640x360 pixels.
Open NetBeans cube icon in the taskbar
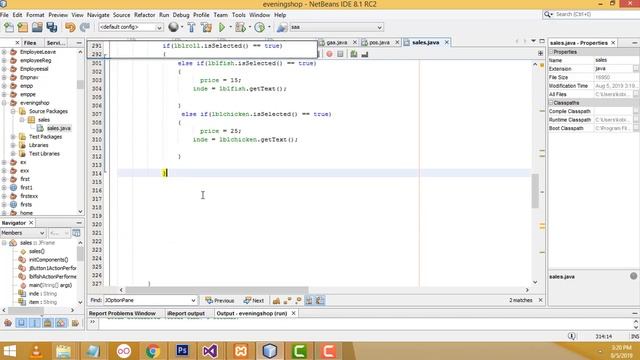(269, 351)
